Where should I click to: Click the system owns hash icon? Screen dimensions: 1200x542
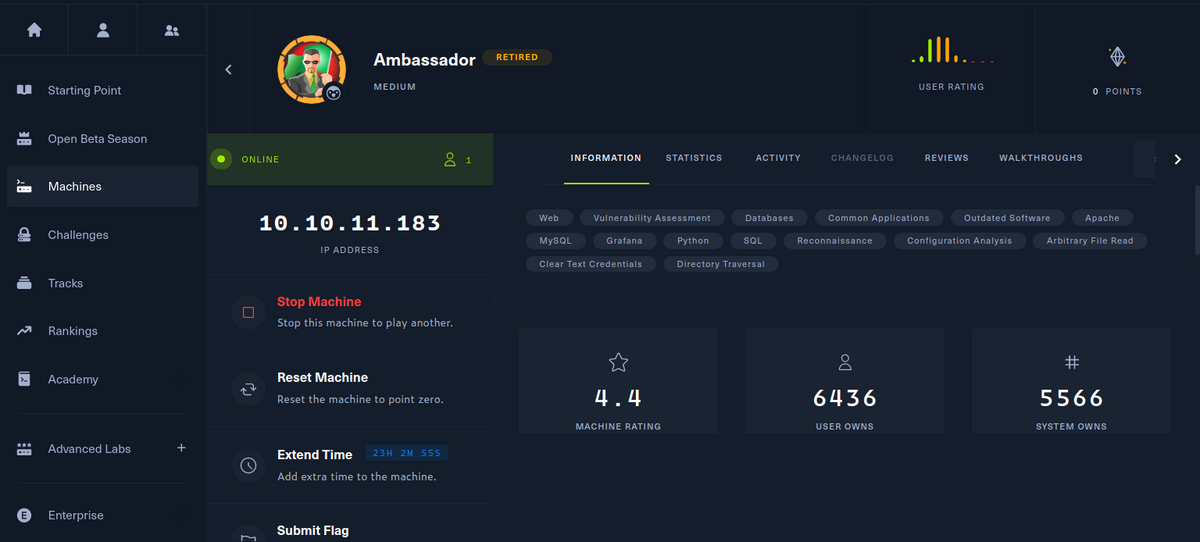[1071, 362]
